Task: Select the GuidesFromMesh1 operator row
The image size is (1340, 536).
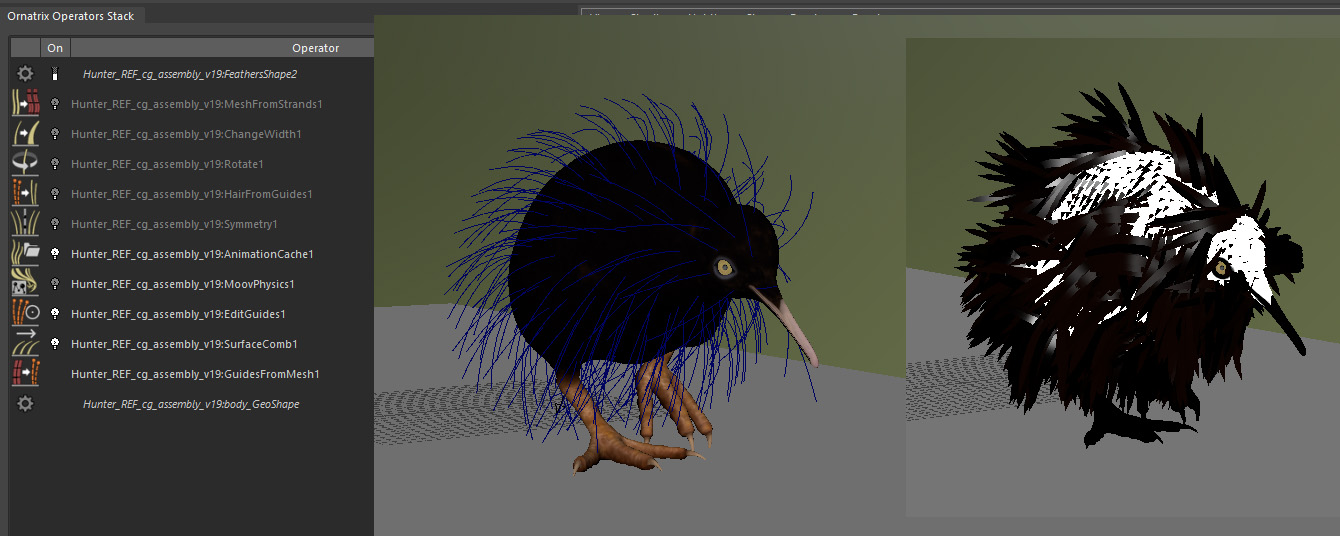Action: coord(195,374)
